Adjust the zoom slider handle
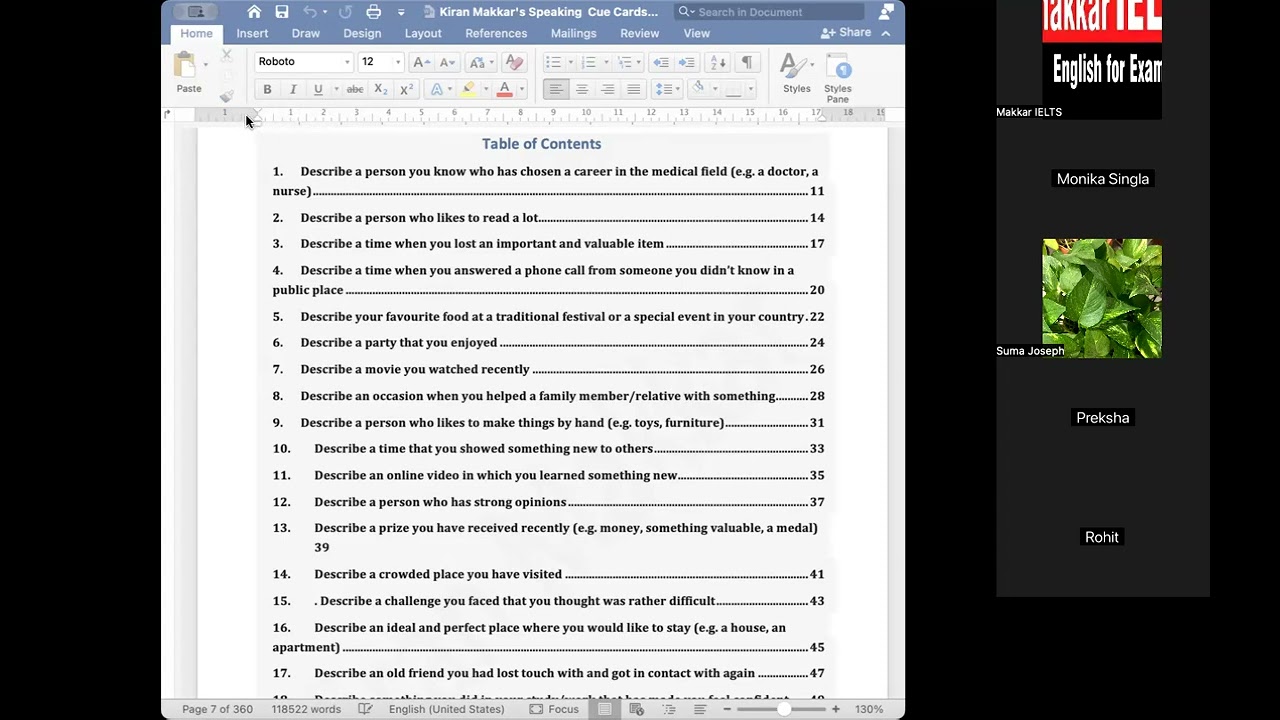The height and width of the screenshot is (720, 1280). pyautogui.click(x=784, y=709)
